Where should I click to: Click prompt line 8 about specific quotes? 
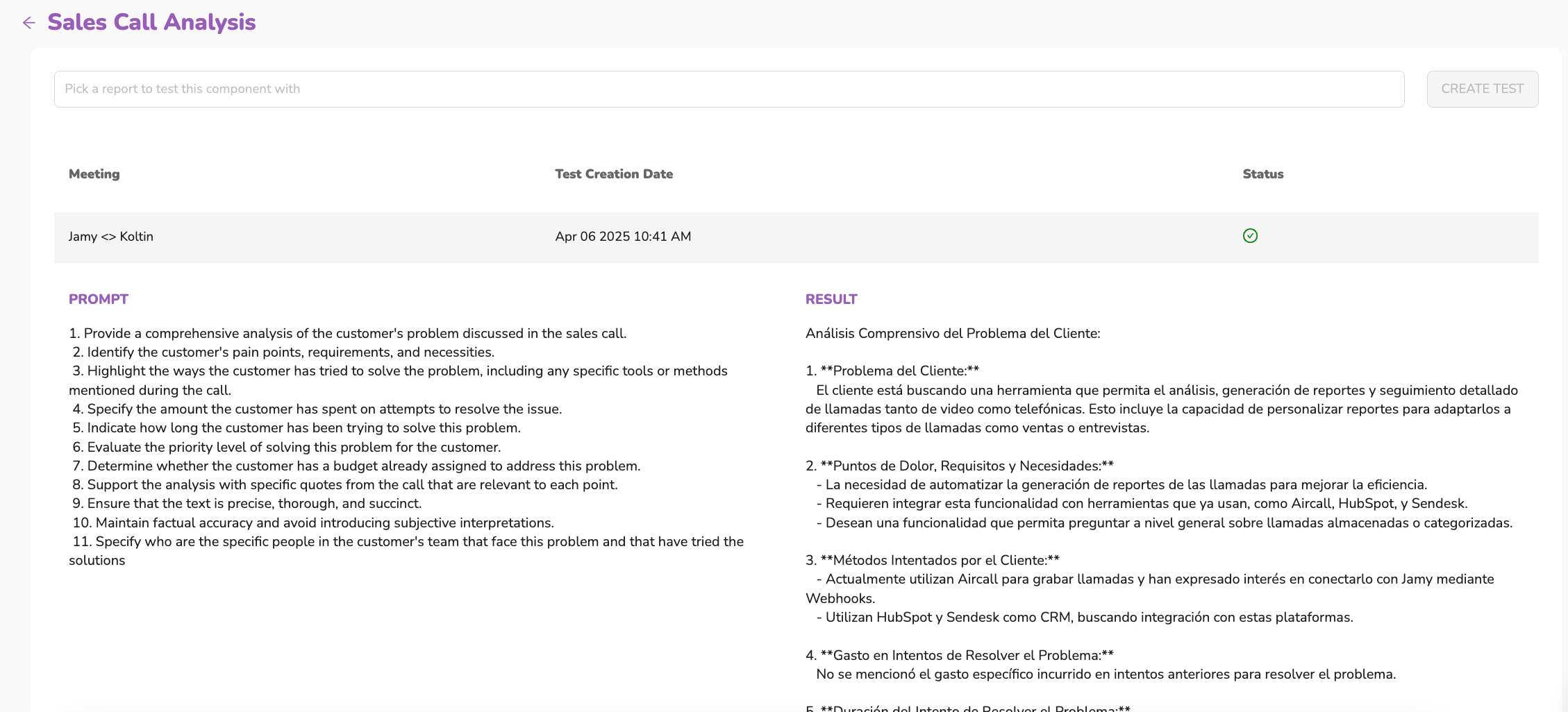[x=344, y=485]
